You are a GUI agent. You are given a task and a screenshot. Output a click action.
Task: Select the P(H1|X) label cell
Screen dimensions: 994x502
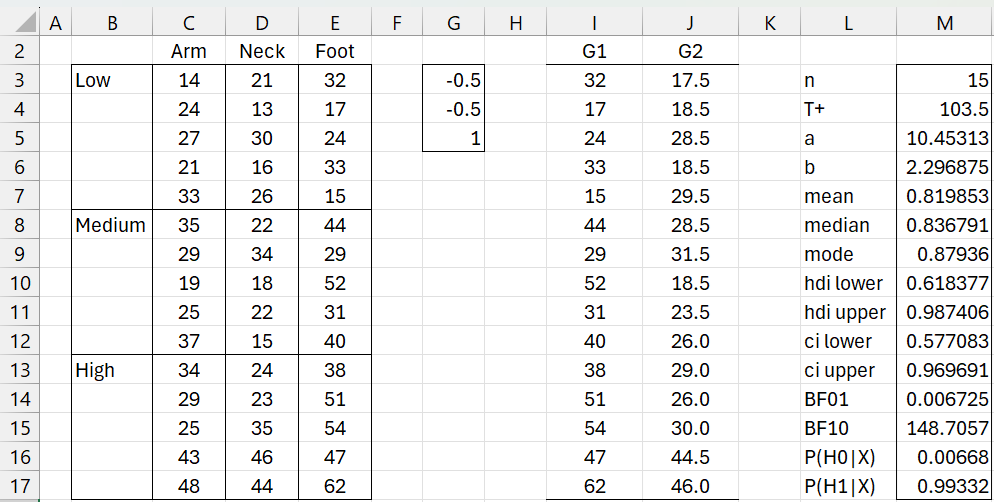click(848, 486)
